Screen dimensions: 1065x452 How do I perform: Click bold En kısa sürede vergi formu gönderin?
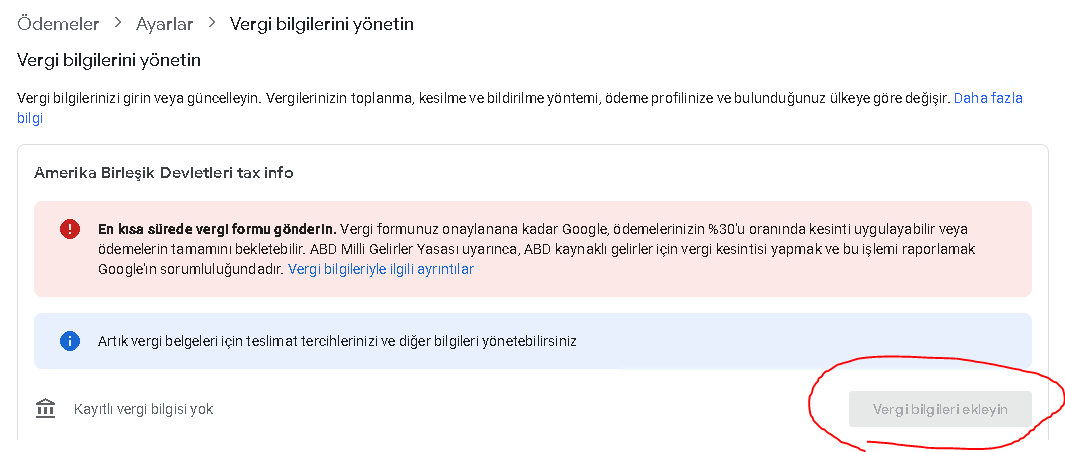(218, 228)
